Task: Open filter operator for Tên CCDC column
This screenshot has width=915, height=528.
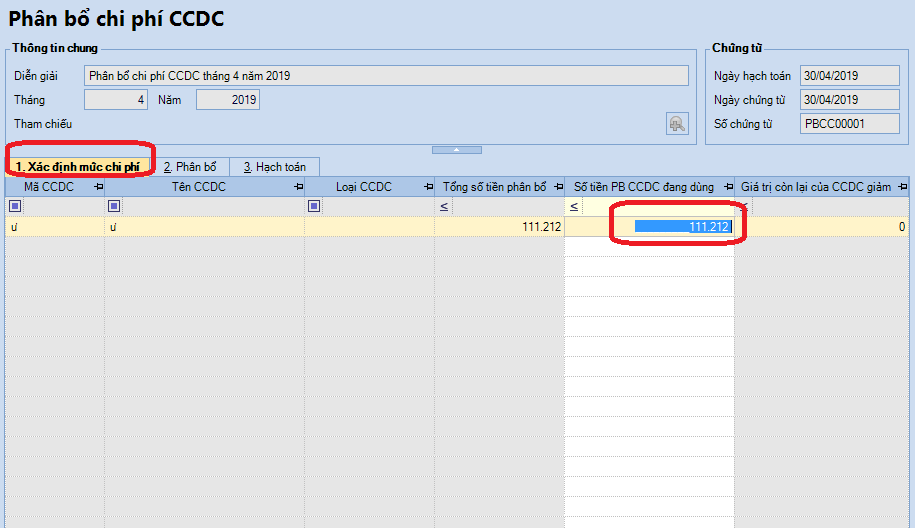Action: point(114,207)
